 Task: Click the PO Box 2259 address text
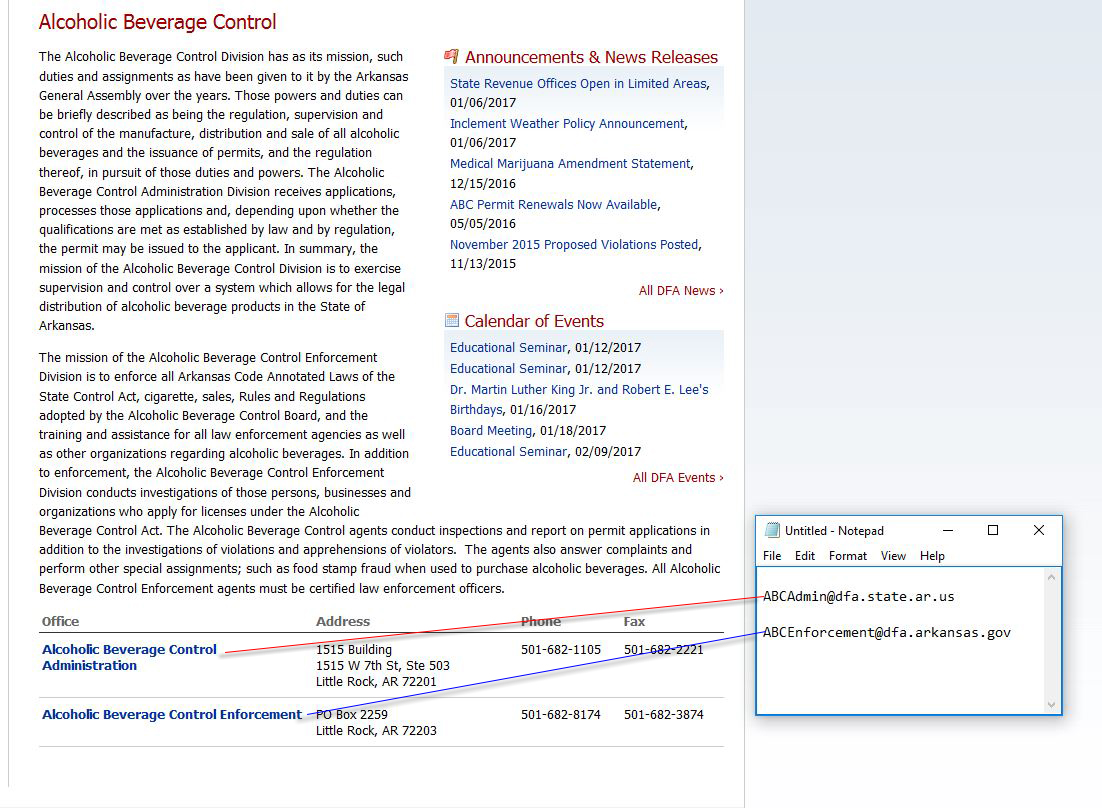[352, 715]
